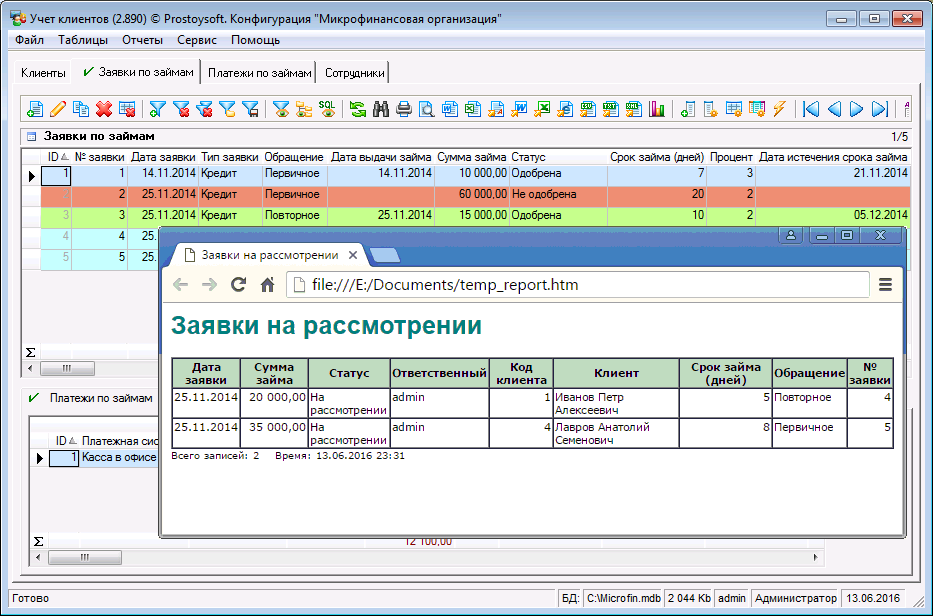Open the Таблицы menu
Screen dimensions: 933x616
tap(83, 40)
